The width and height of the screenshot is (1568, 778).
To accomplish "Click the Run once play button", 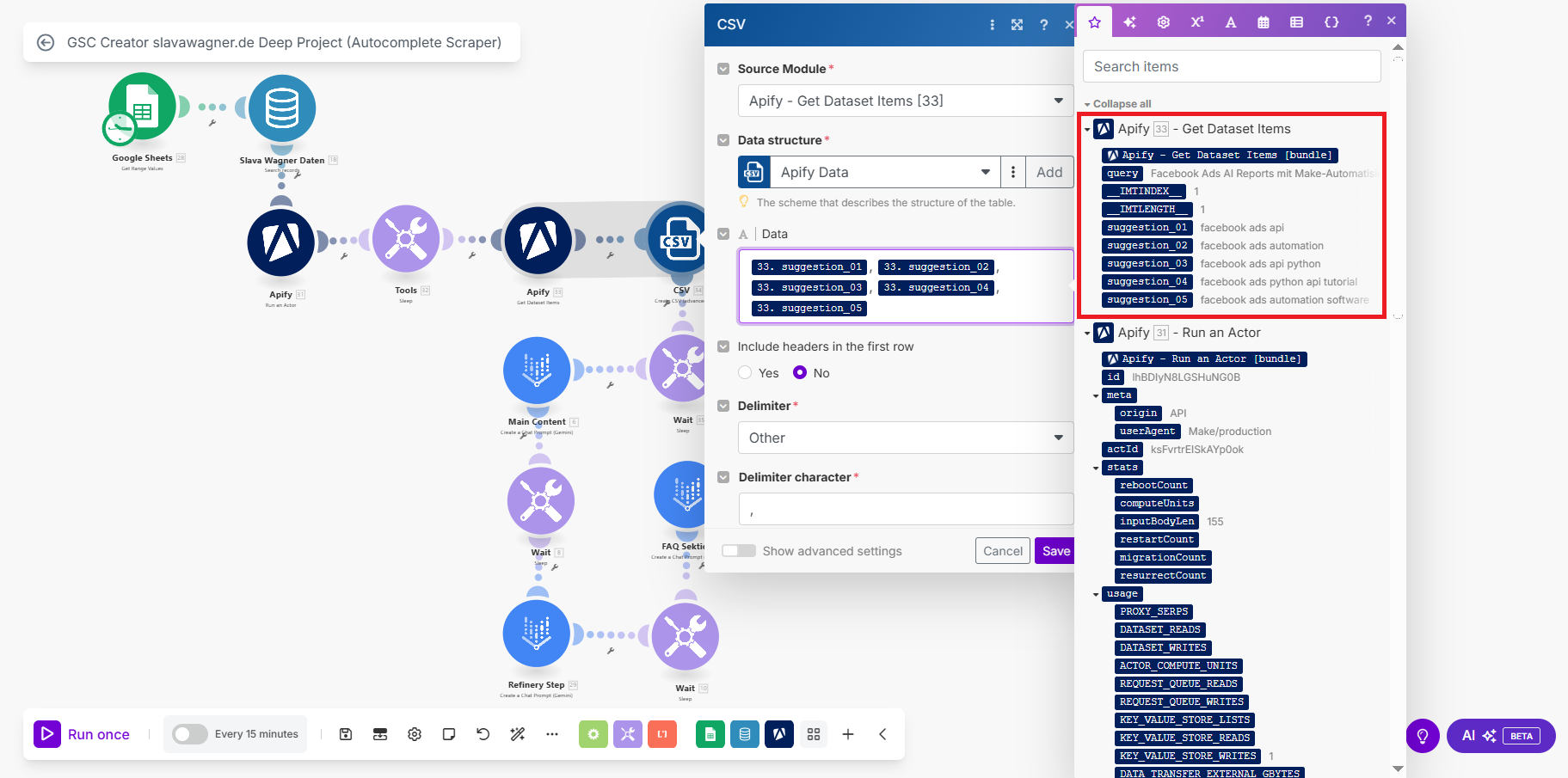I will click(x=47, y=734).
